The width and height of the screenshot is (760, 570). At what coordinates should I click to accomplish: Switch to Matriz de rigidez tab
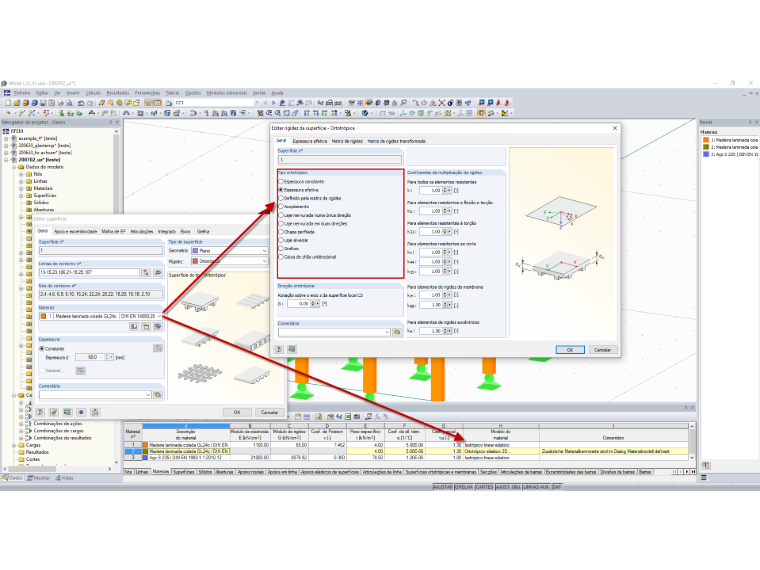click(x=347, y=141)
